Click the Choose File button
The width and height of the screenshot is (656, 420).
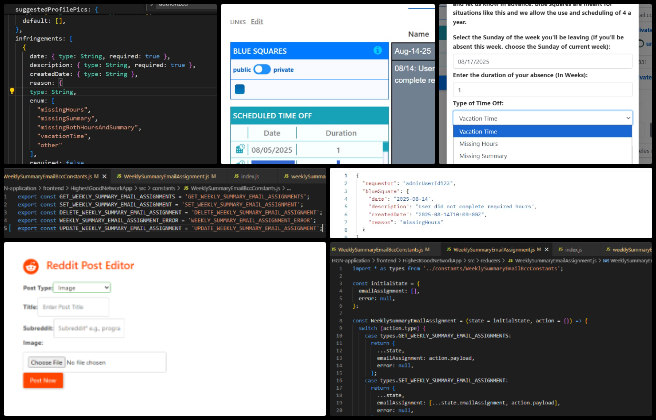click(x=46, y=362)
